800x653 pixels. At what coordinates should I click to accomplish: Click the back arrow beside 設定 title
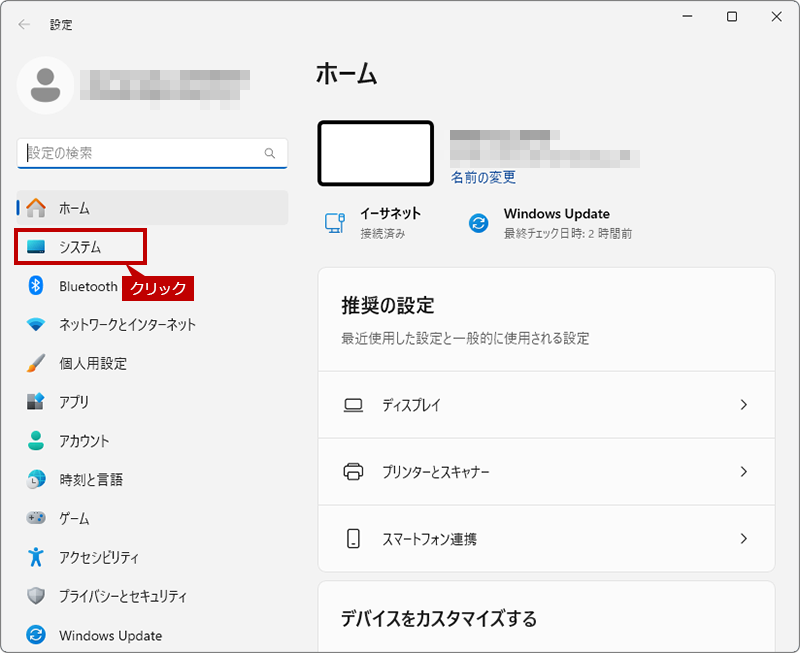(x=24, y=24)
